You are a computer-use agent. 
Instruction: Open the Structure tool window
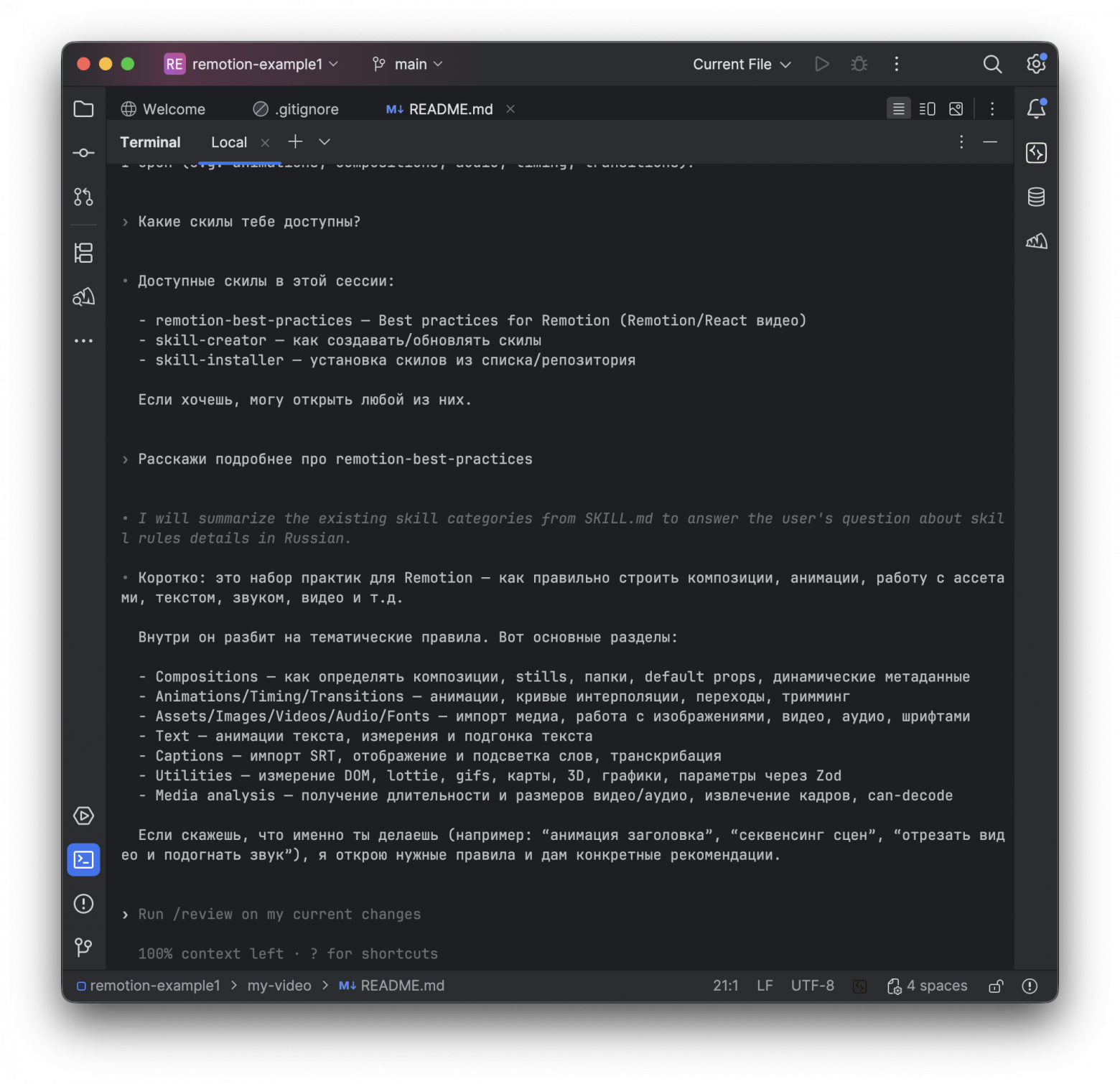(83, 253)
